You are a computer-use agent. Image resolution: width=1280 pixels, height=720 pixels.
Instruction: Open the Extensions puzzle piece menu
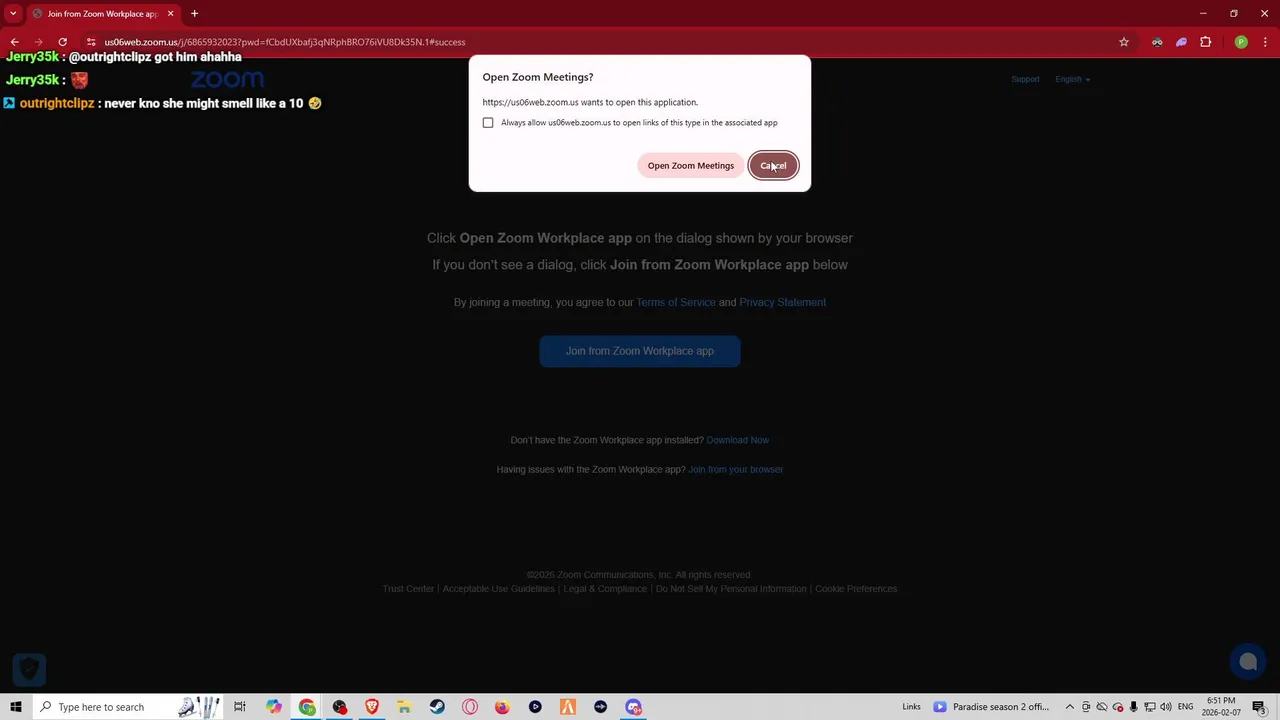point(1205,42)
